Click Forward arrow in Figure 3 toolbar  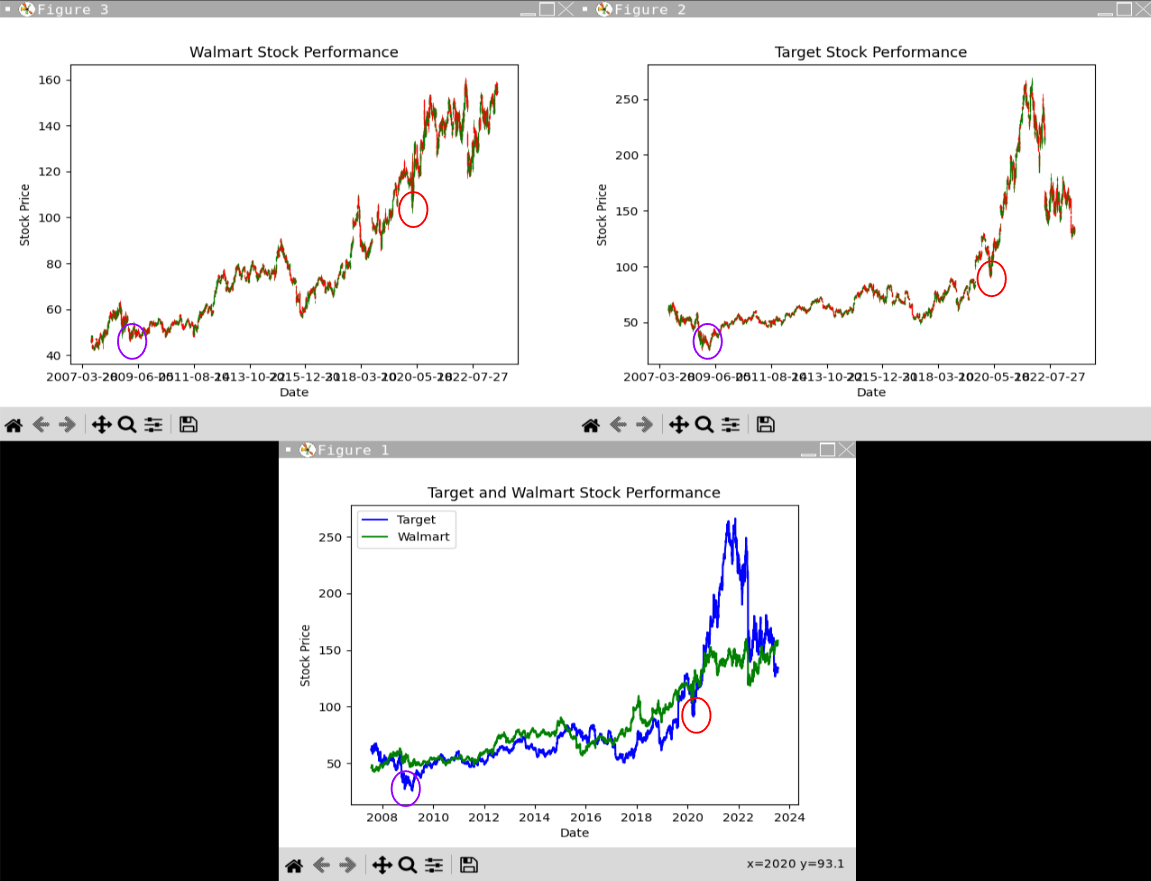[67, 424]
